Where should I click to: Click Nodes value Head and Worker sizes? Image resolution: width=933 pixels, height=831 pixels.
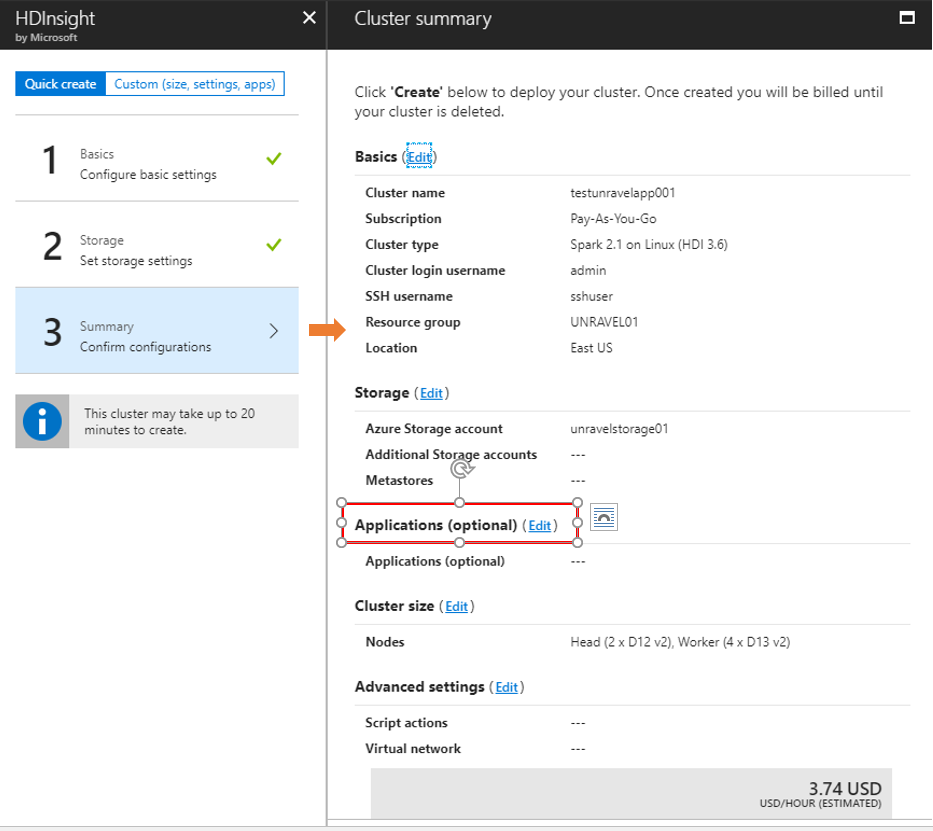coord(680,642)
